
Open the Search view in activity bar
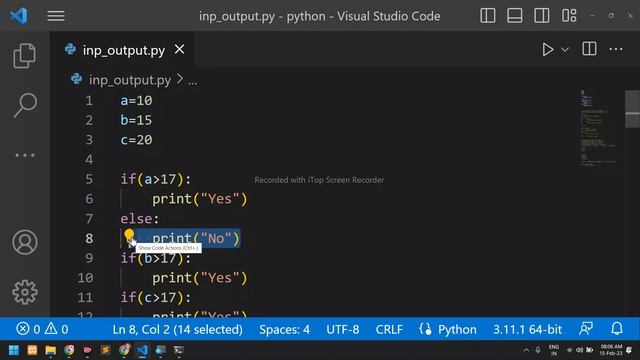(x=25, y=105)
